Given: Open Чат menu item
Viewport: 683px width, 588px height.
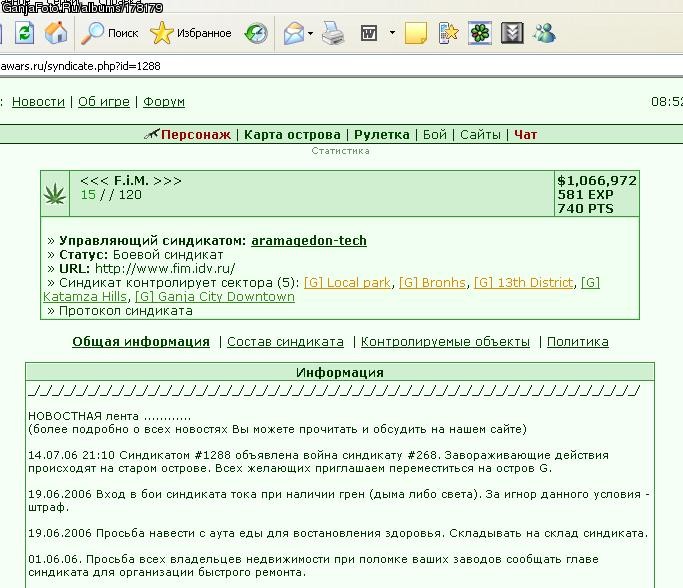Looking at the screenshot, I should (525, 135).
